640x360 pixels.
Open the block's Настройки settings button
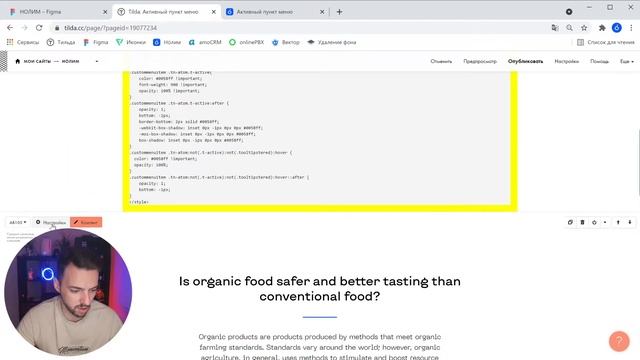(51, 222)
